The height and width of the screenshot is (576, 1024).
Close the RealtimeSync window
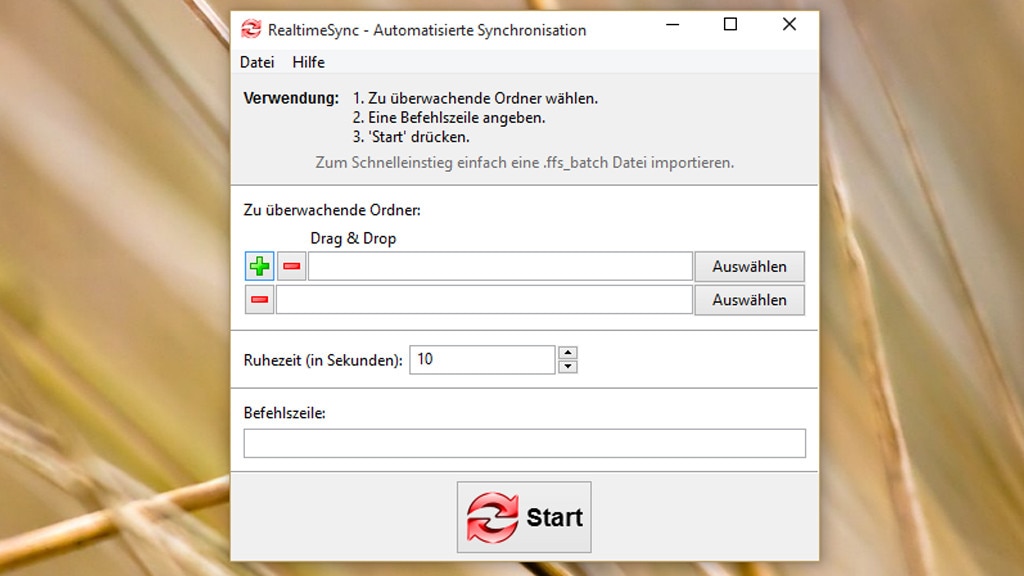[x=789, y=25]
